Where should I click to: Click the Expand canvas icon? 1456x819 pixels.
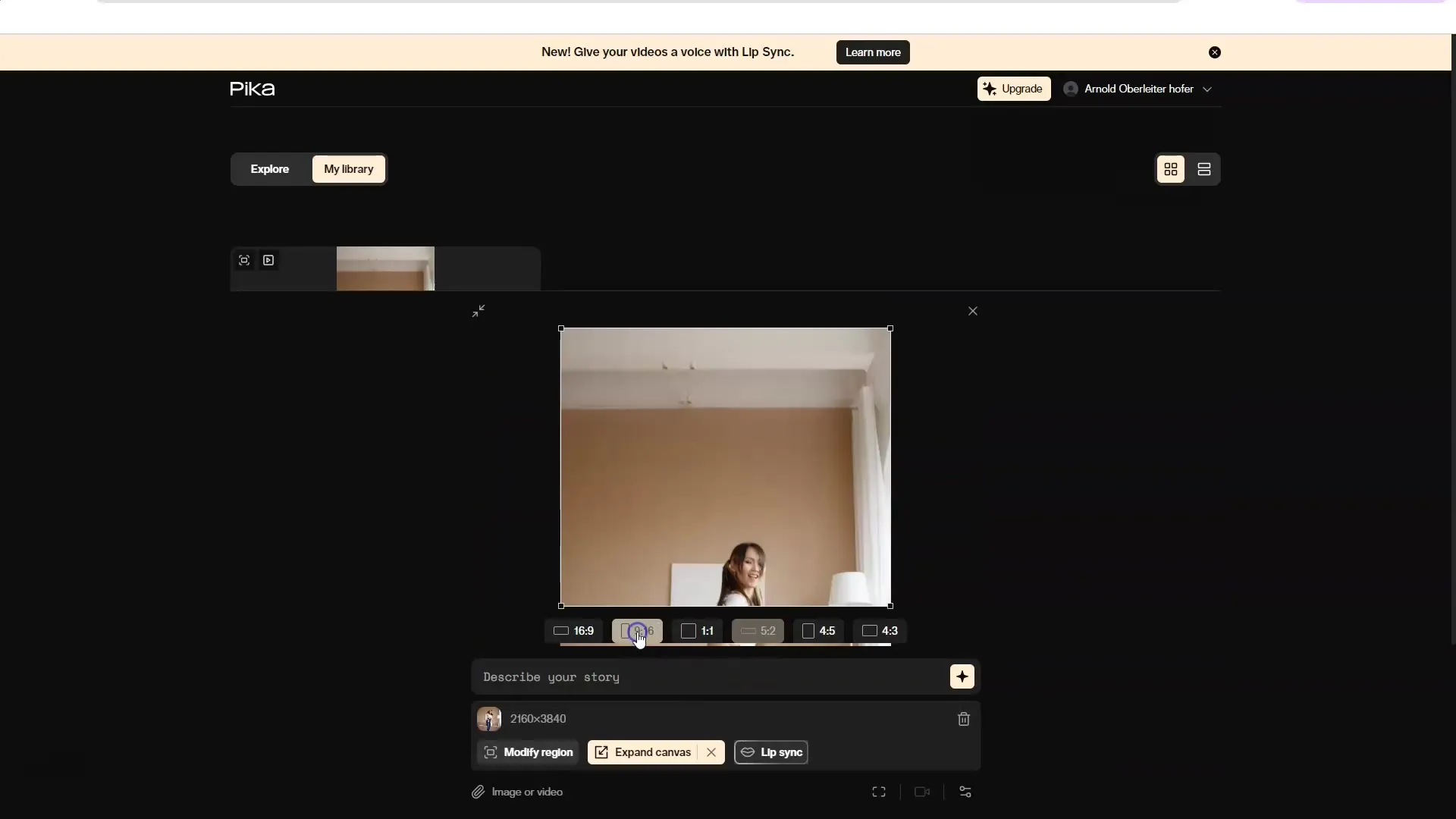601,751
